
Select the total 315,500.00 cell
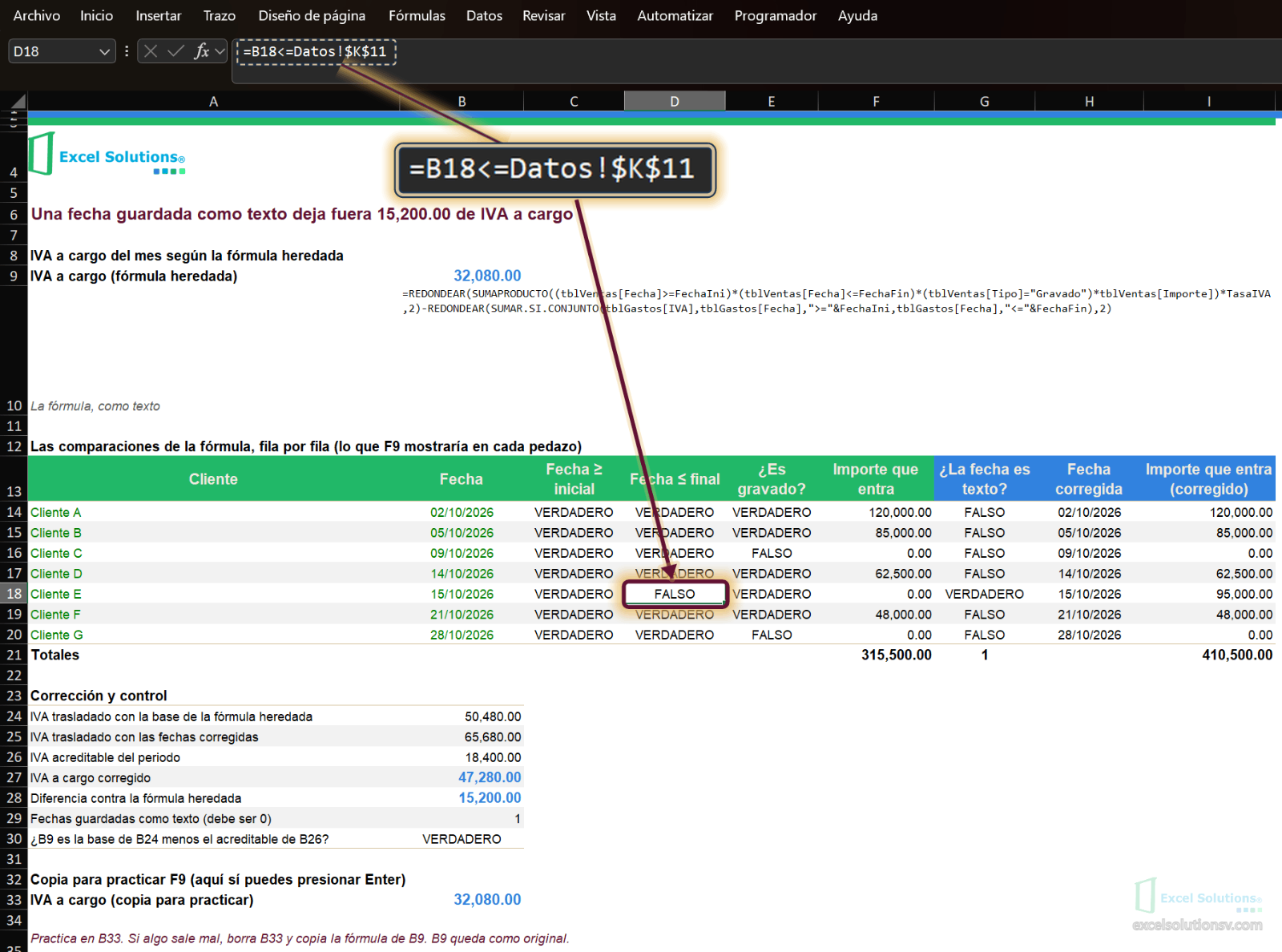(876, 655)
